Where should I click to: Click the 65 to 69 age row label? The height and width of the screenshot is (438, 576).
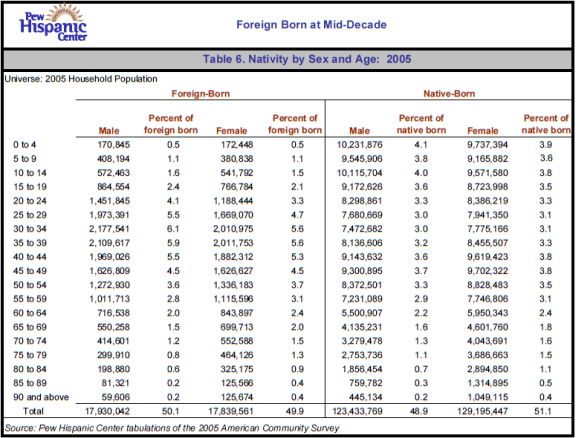pyautogui.click(x=30, y=327)
